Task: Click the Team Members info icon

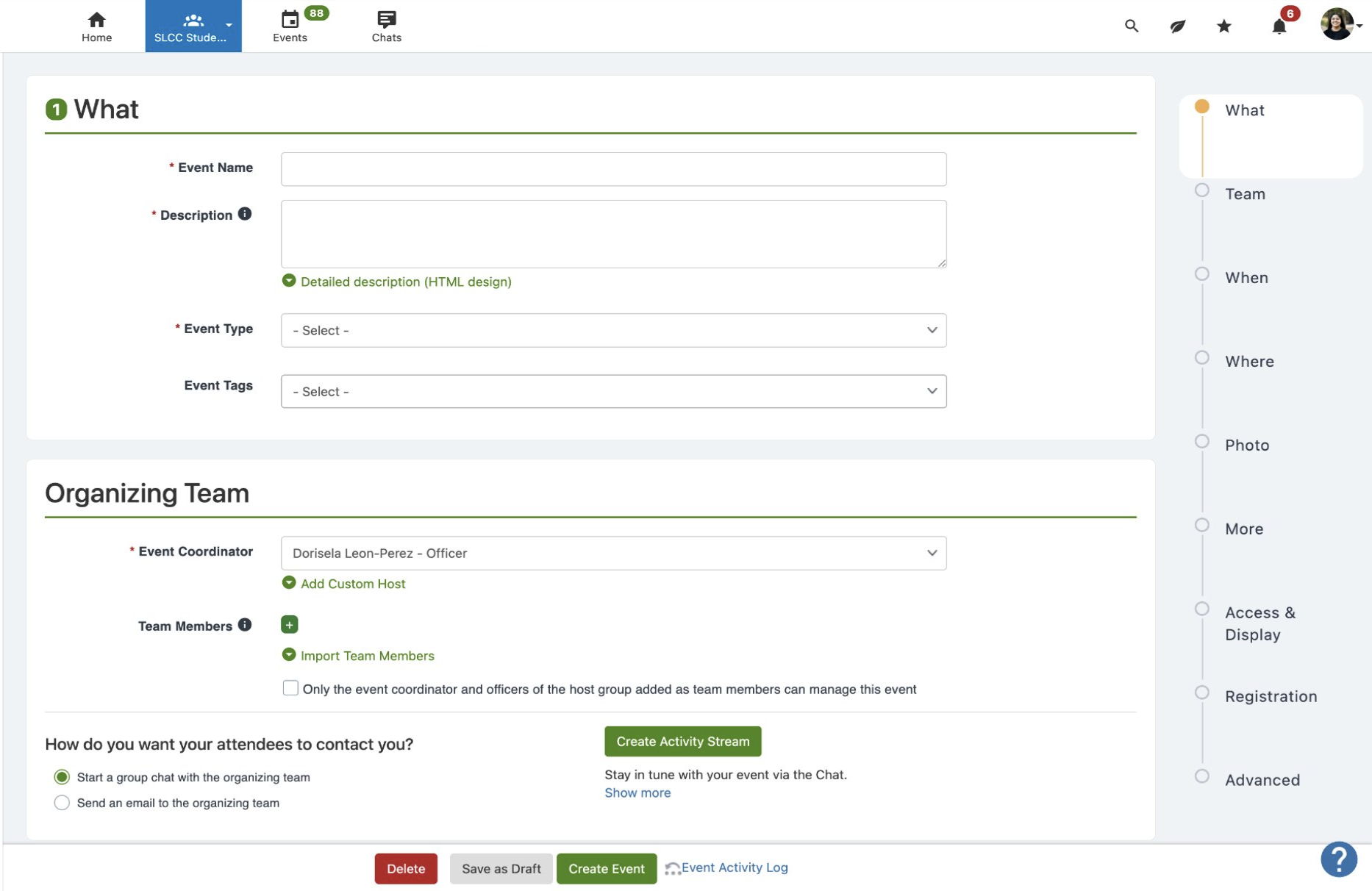Action: [x=245, y=625]
